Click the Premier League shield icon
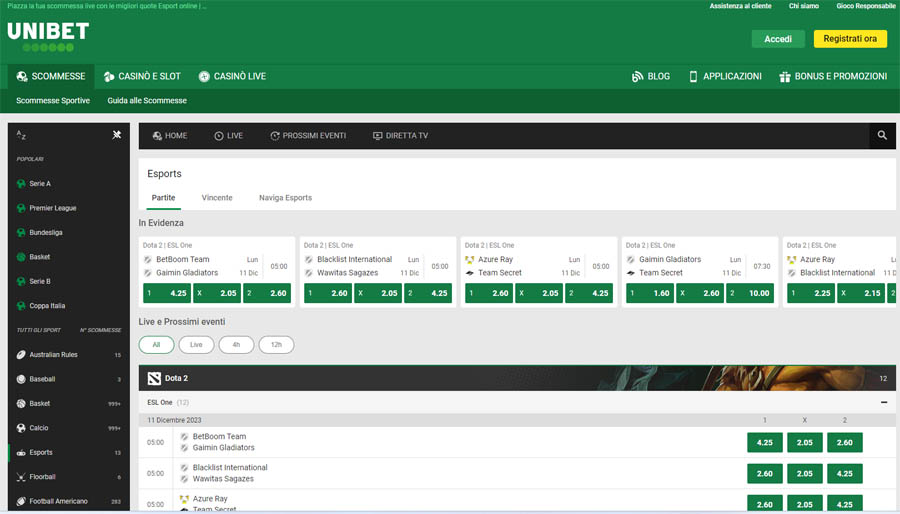This screenshot has width=900, height=514. (21, 208)
